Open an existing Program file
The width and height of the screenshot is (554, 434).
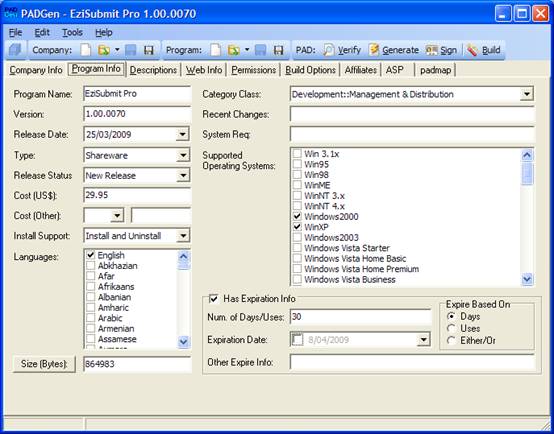[234, 50]
